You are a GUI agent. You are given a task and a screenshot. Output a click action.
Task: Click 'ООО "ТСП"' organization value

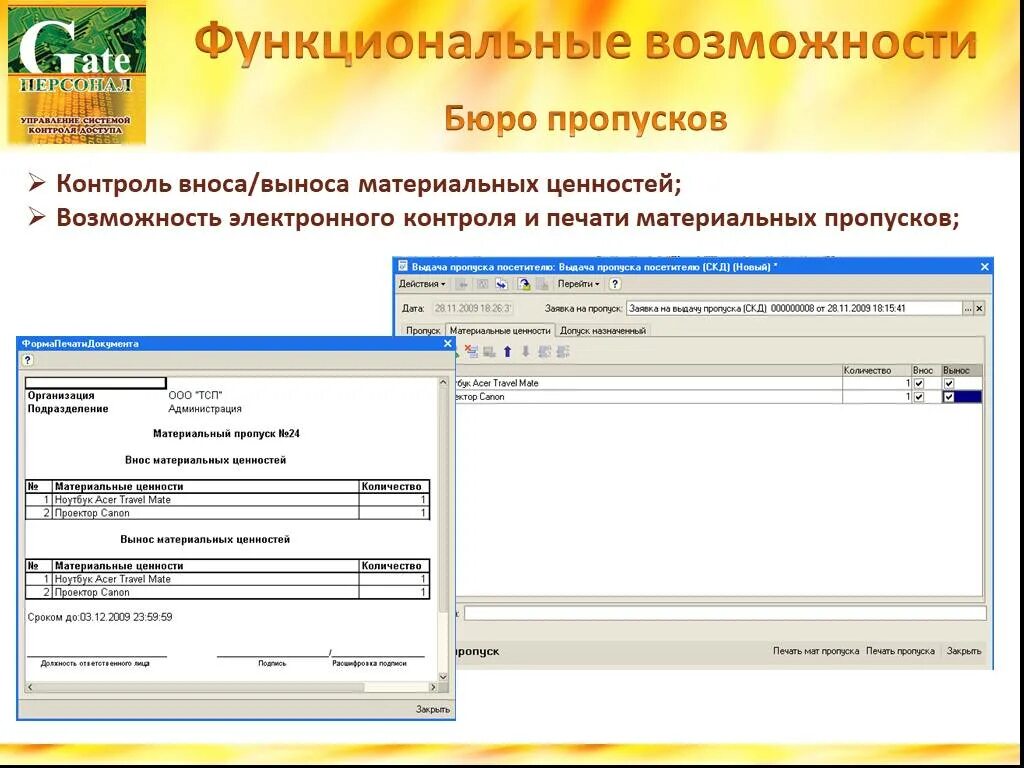195,396
